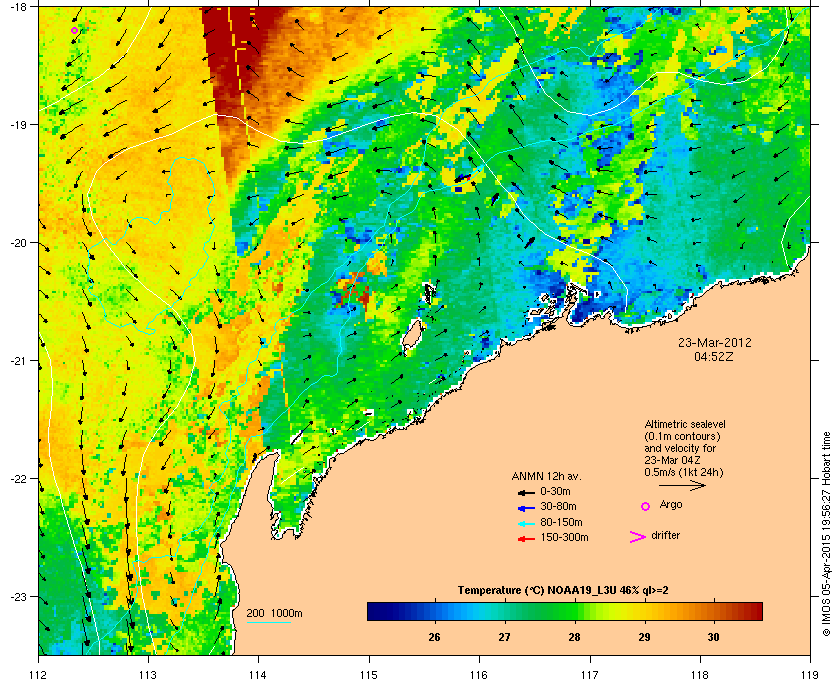
Task: Click the longitude axis label 115
Action: click(369, 674)
